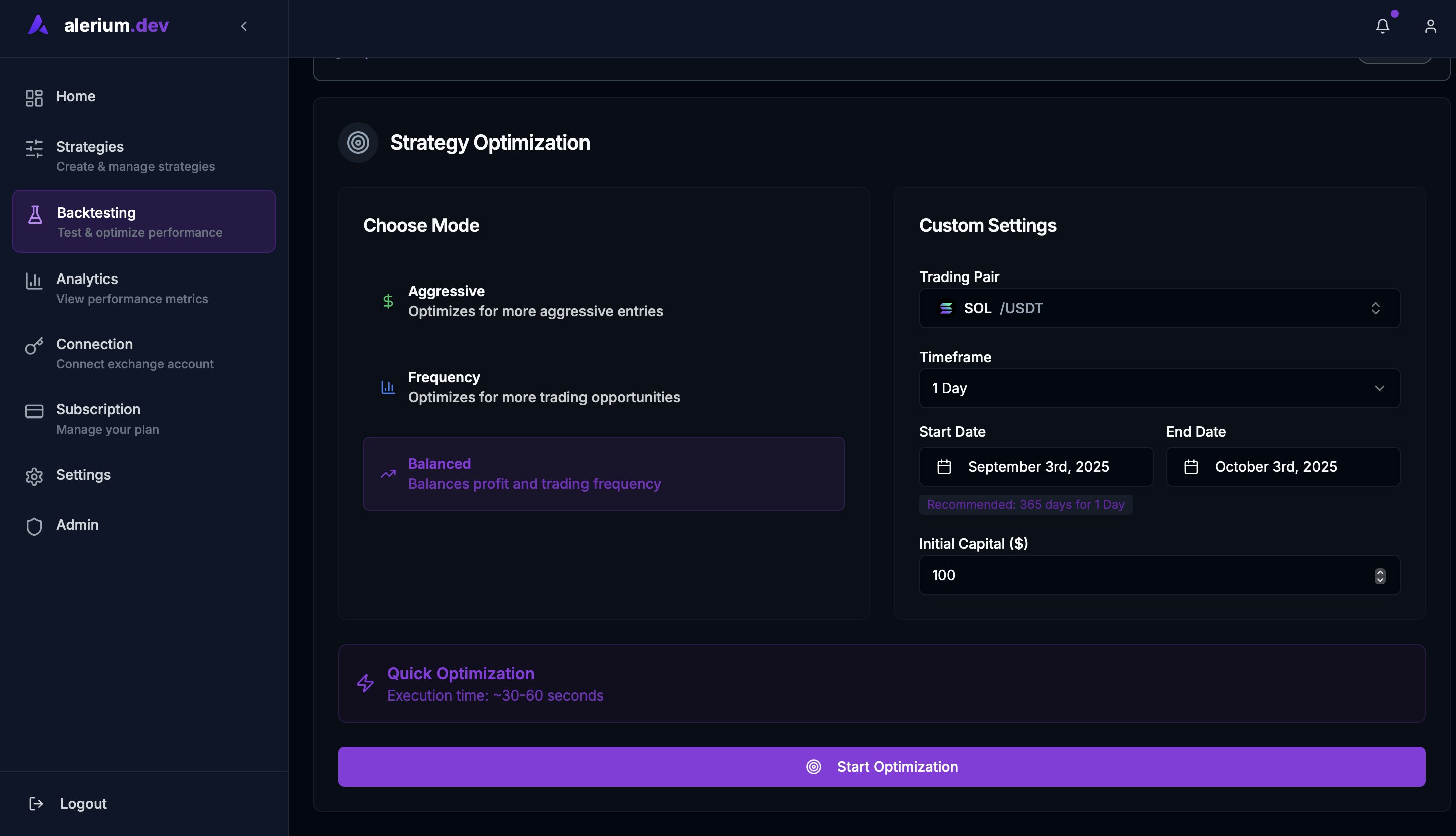The width and height of the screenshot is (1456, 836).
Task: Click the Start Date calendar icon
Action: tap(944, 467)
